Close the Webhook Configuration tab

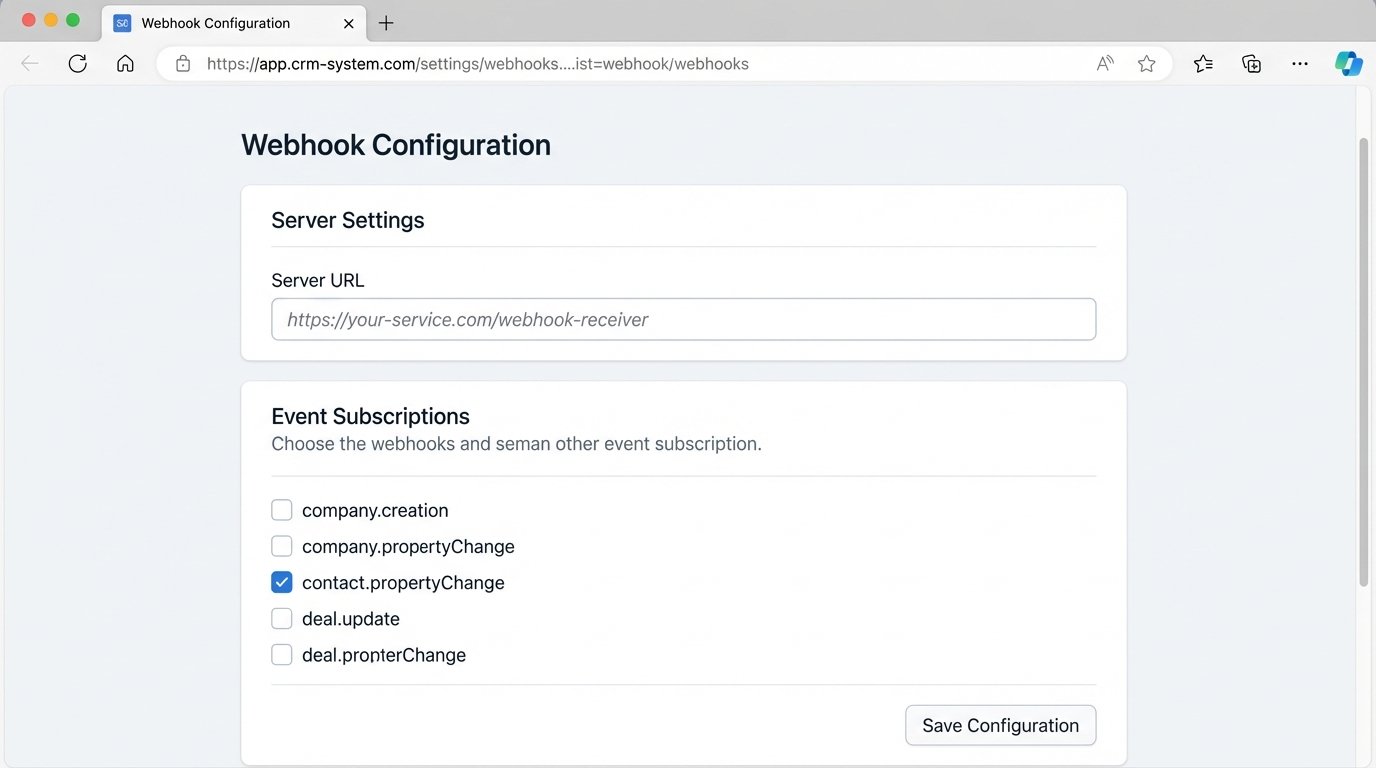pos(348,23)
